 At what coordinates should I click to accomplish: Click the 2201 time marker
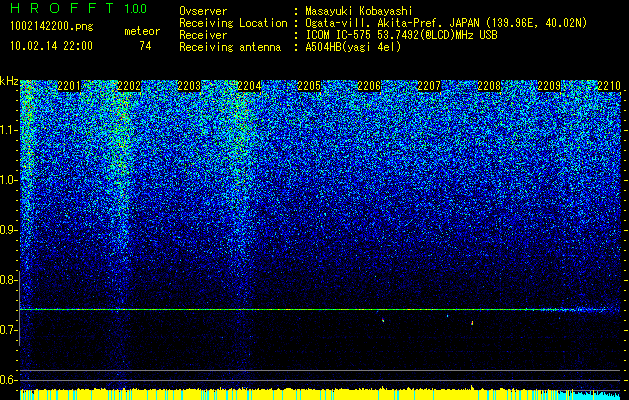(x=69, y=86)
